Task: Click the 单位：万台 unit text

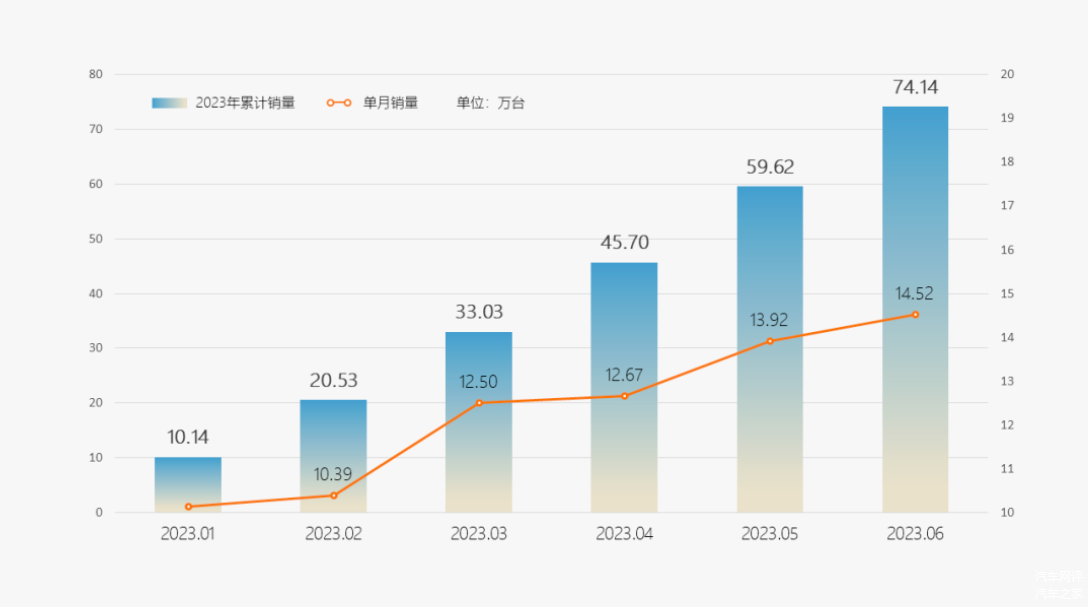Action: [x=490, y=102]
